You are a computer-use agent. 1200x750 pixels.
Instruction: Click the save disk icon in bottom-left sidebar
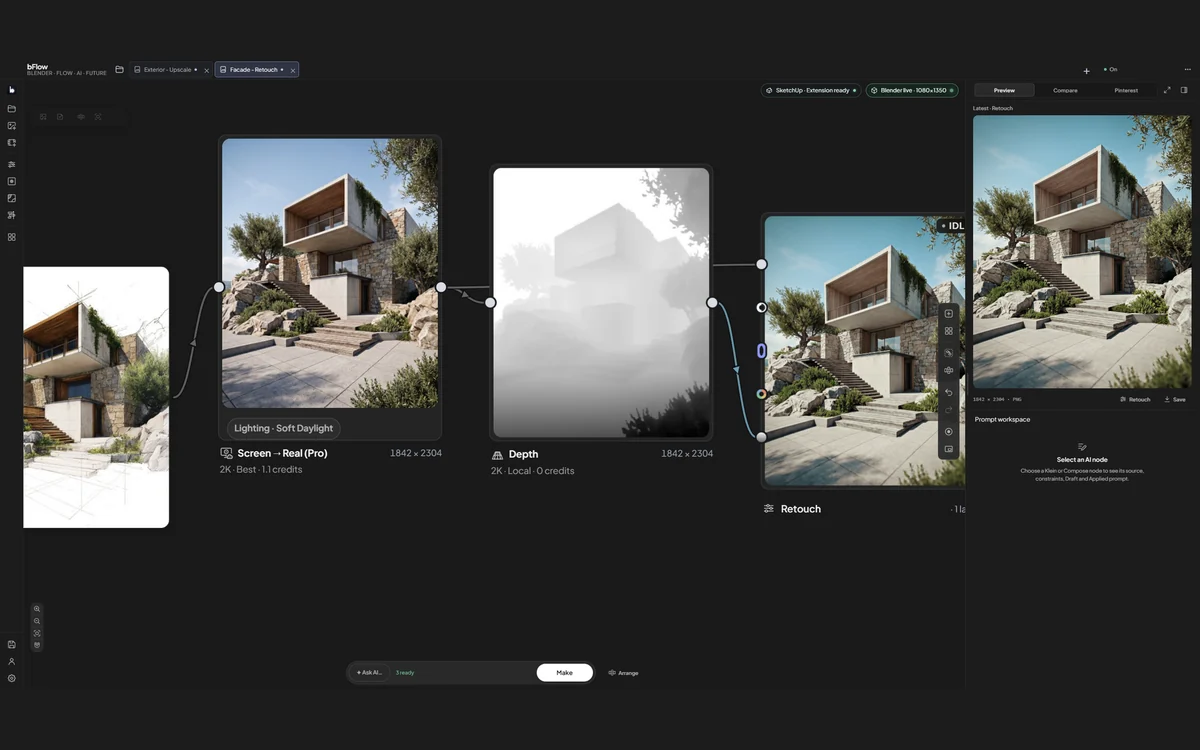pos(12,645)
